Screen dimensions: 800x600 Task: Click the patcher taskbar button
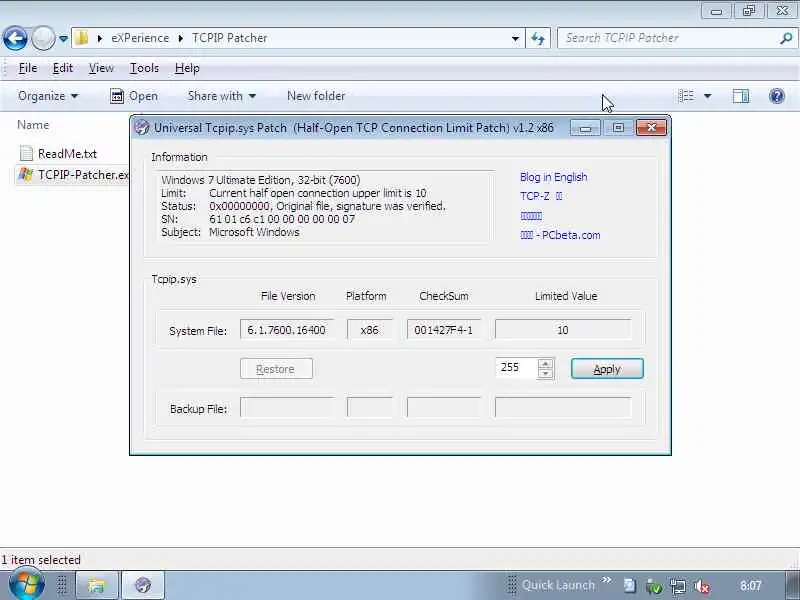pos(143,585)
